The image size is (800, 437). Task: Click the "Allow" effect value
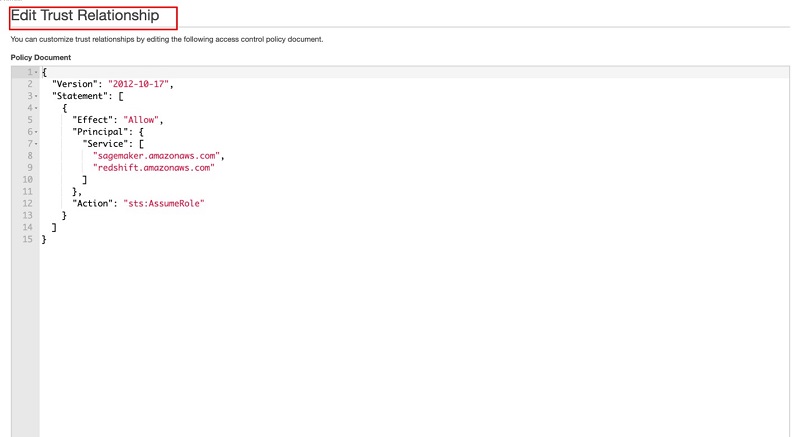(141, 120)
